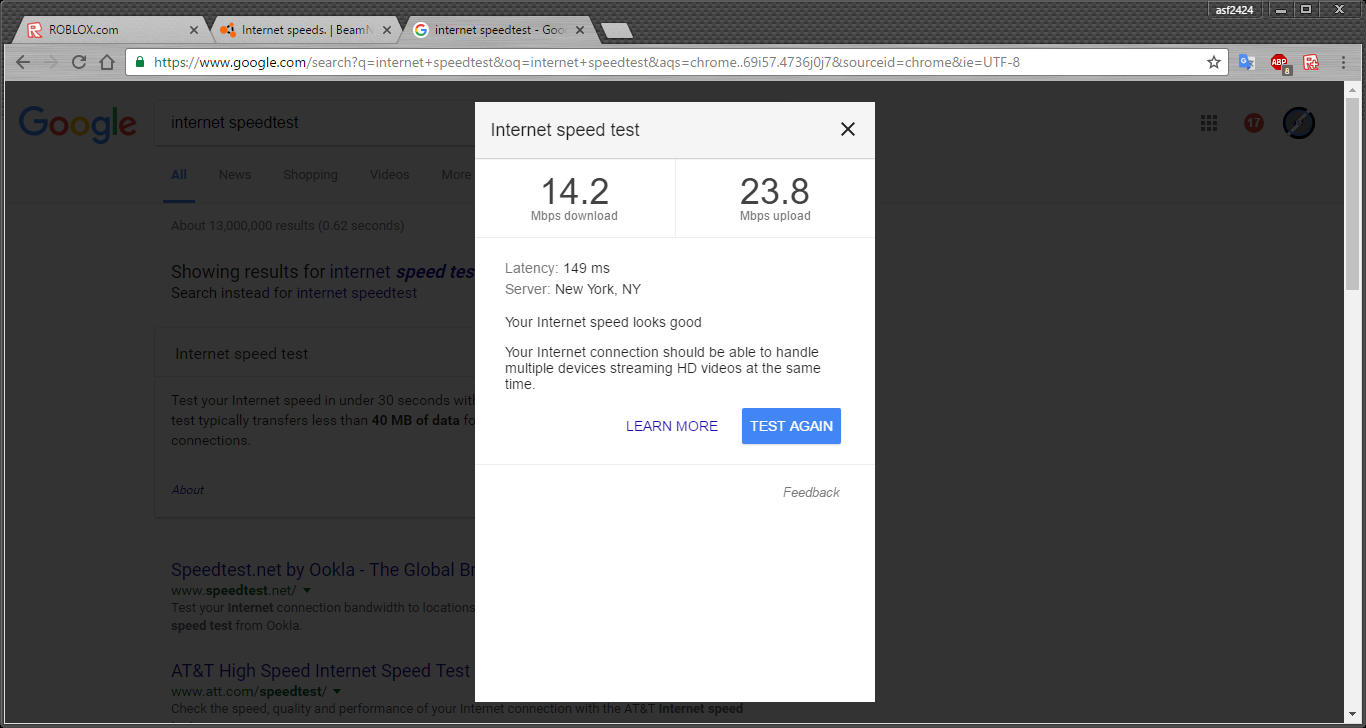Open Google notifications badge showing 17
The image size is (1366, 728).
click(x=1254, y=123)
